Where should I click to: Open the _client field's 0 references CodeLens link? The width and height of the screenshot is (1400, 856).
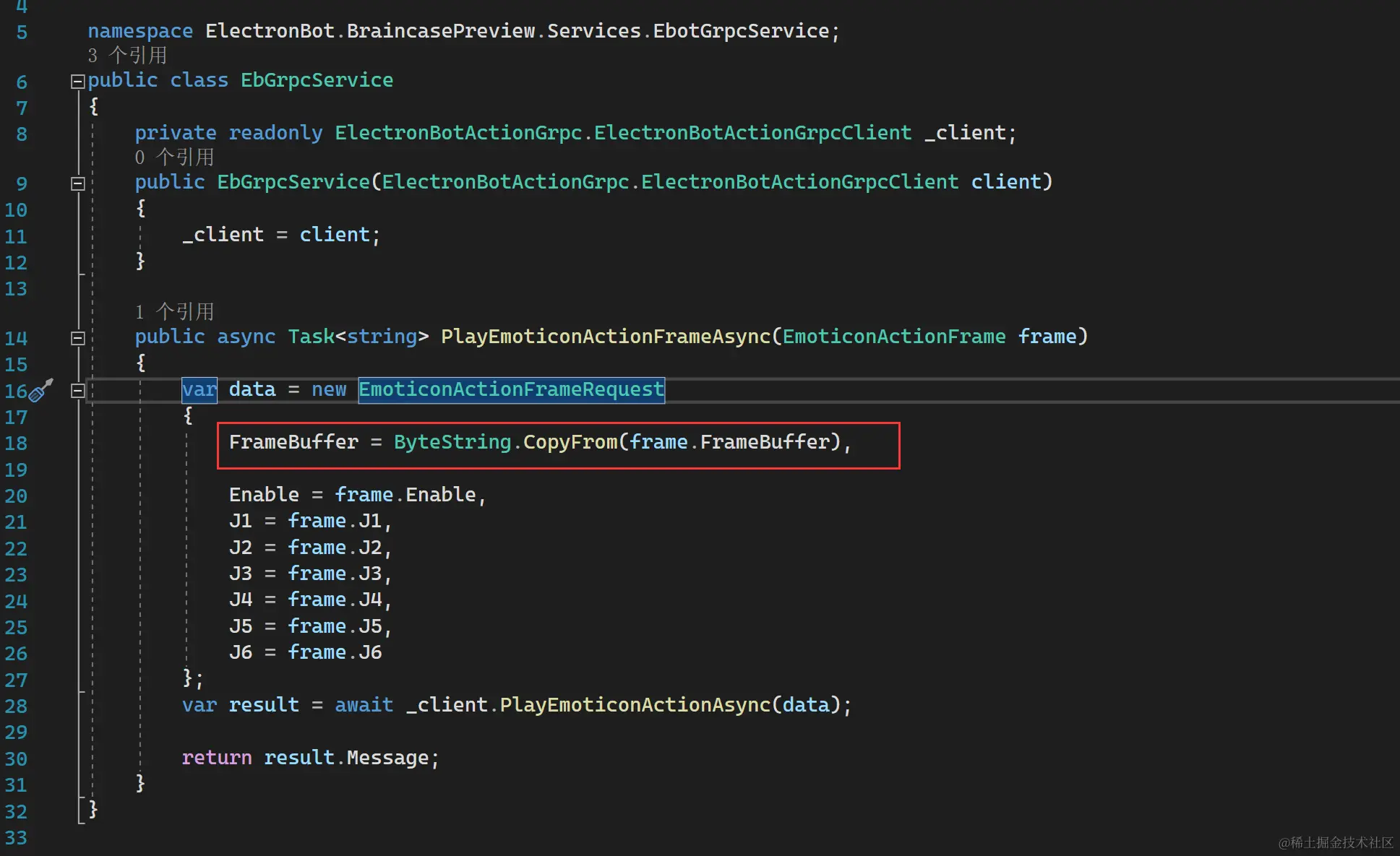[x=174, y=157]
